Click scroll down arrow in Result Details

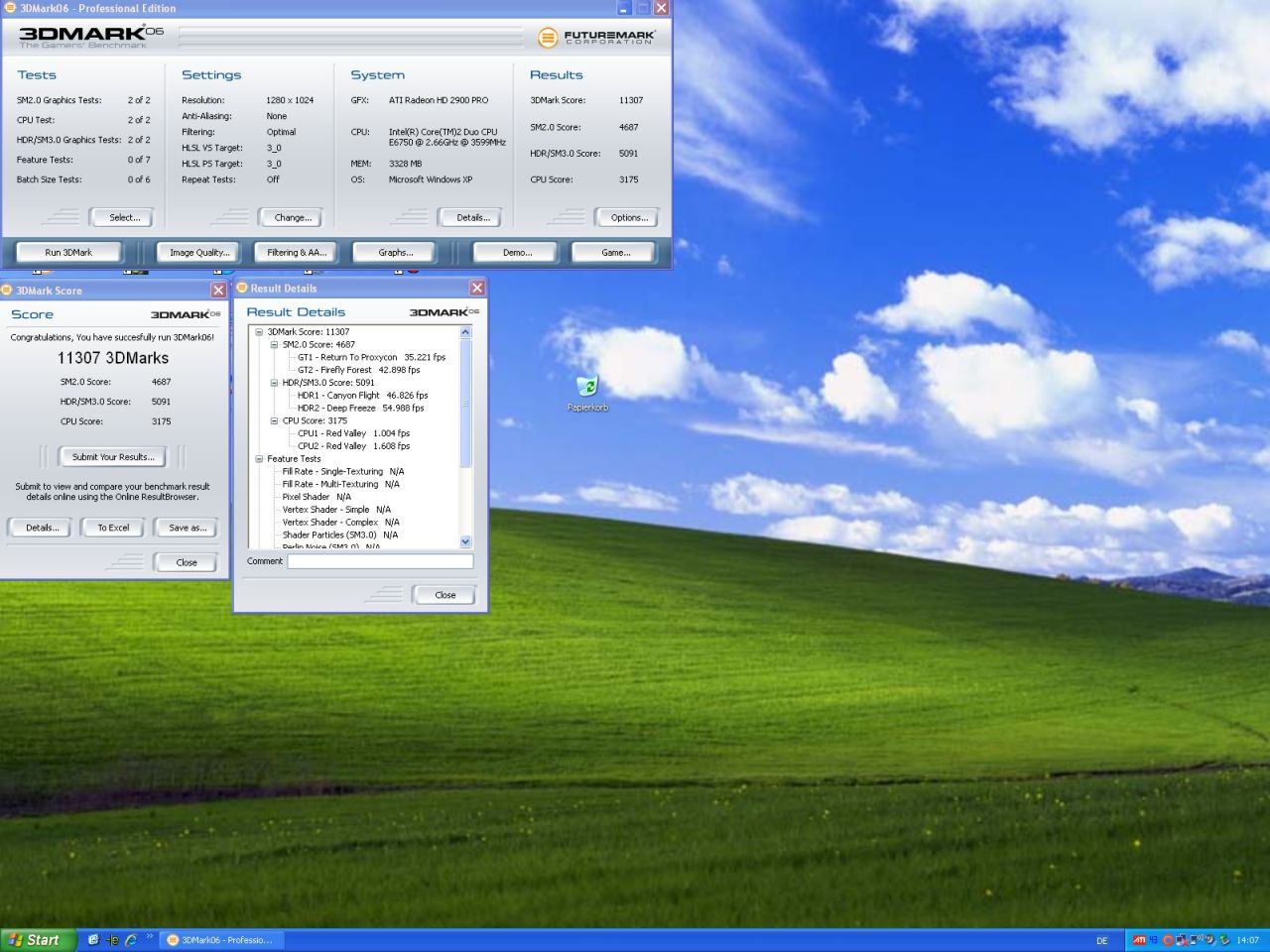[x=465, y=541]
